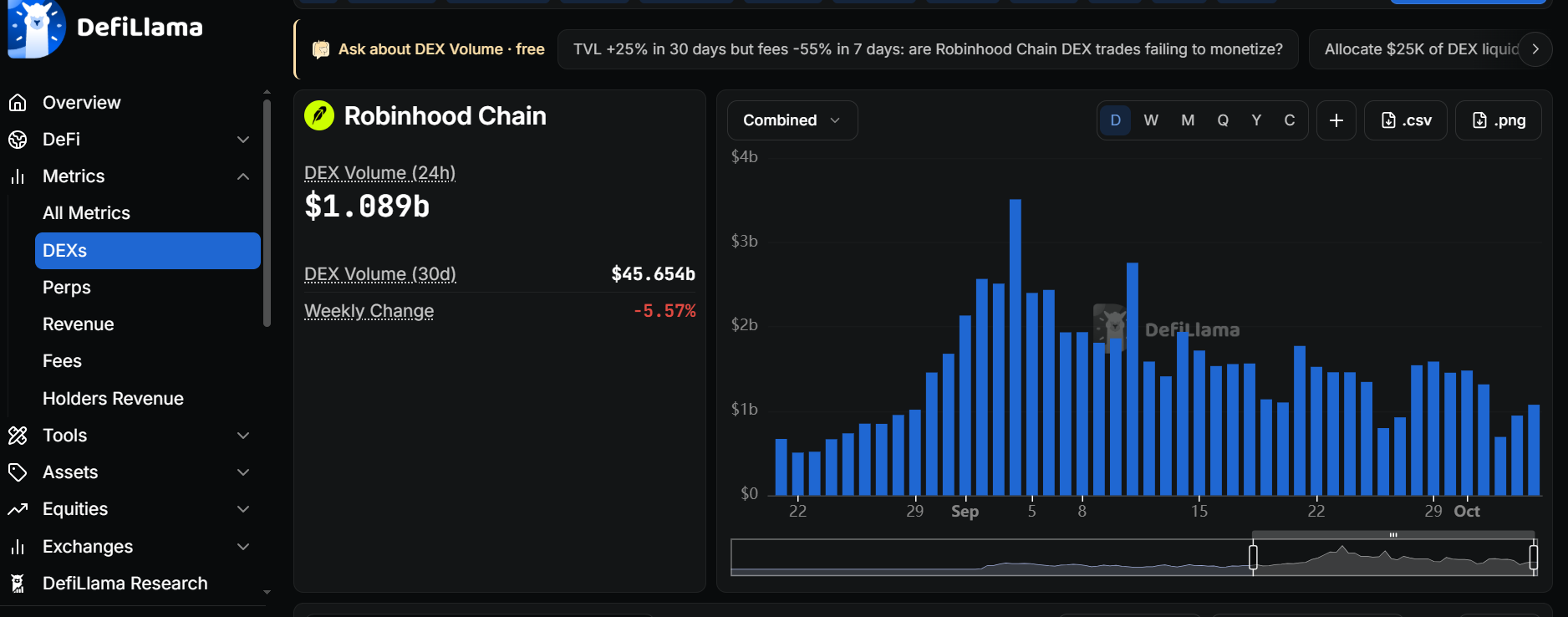Open the Fees metrics page

coord(148,361)
